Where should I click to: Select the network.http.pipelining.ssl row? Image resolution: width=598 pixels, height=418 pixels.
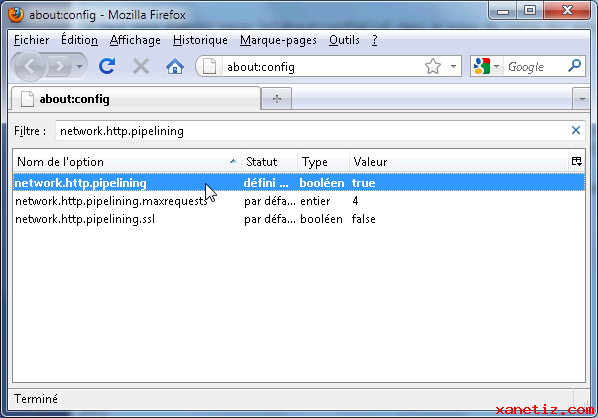(x=299, y=219)
